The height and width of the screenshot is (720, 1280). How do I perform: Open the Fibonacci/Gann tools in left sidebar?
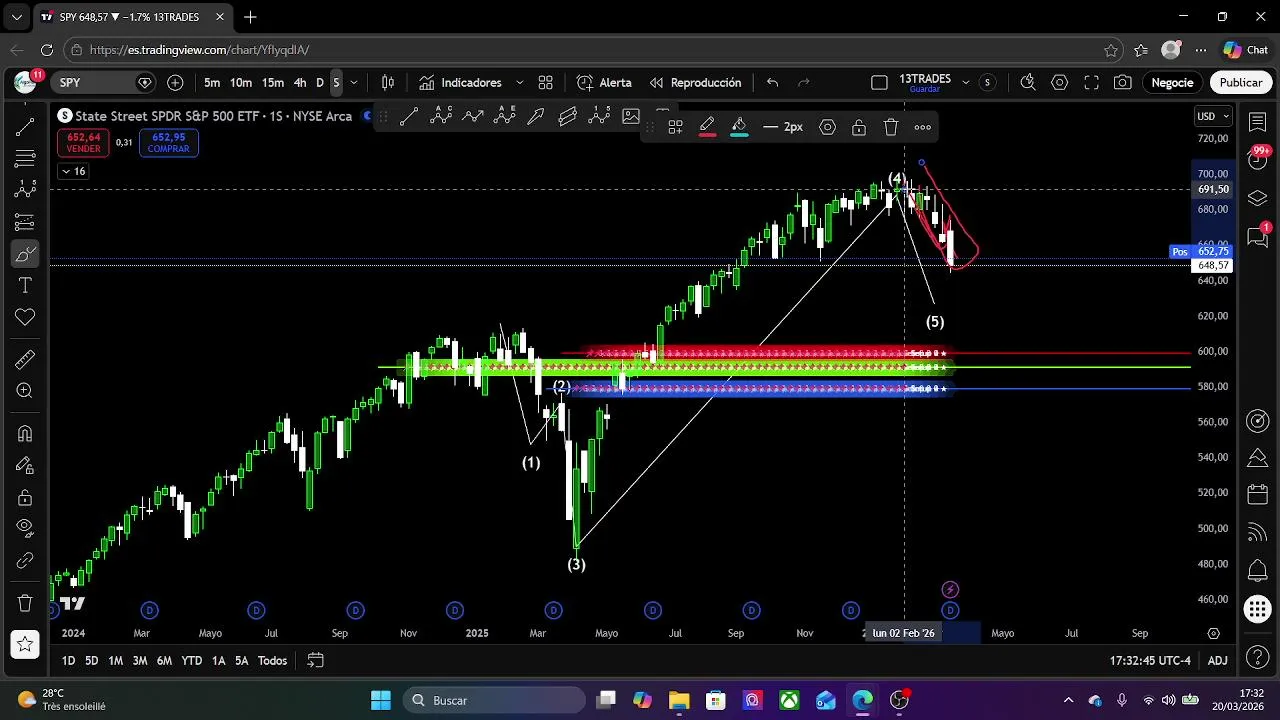coord(25,158)
